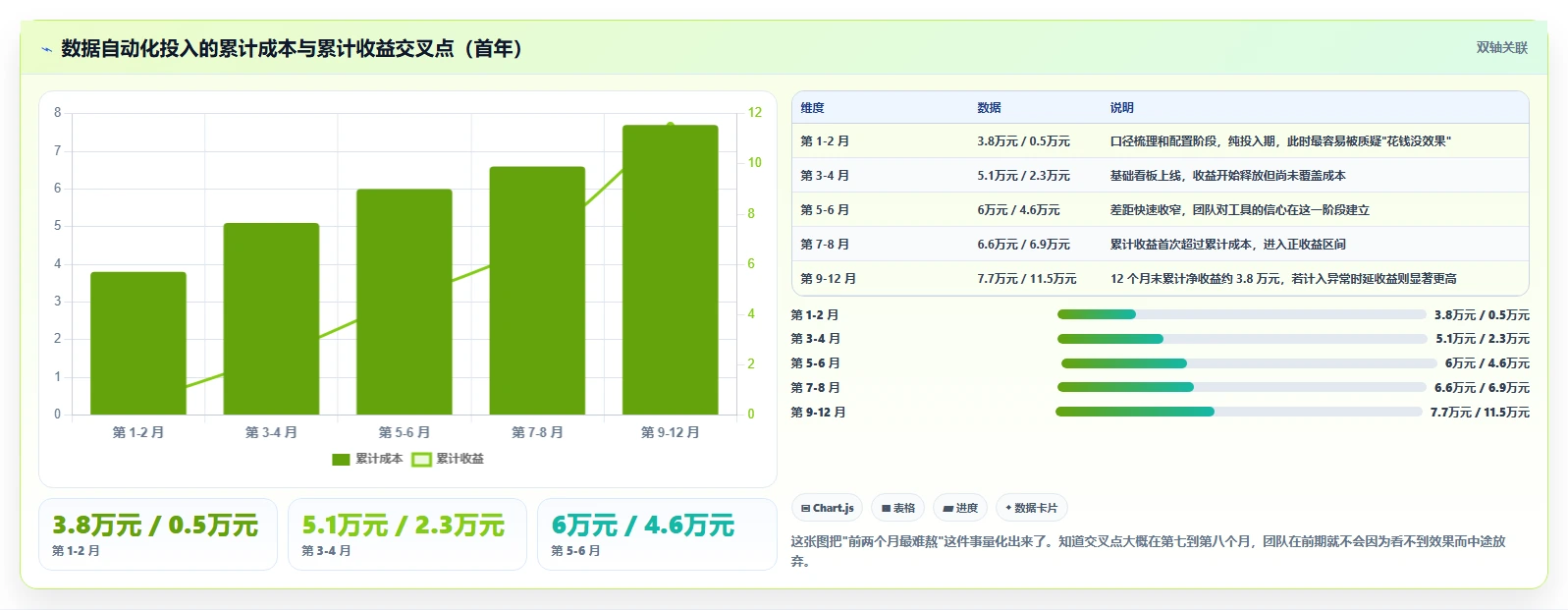This screenshot has height=610, width=1568.
Task: Open the 5.1万元 / 2.3万元 data card
Action: click(x=407, y=534)
